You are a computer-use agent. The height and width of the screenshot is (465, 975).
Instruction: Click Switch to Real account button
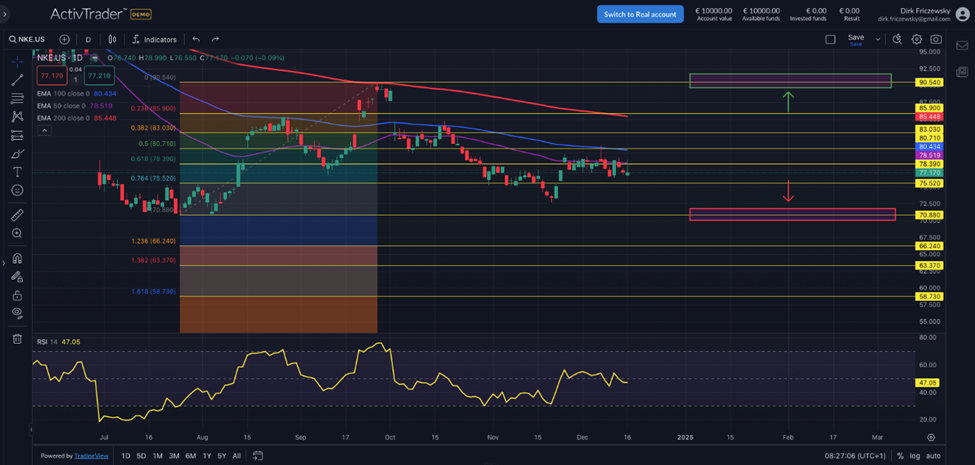point(640,14)
